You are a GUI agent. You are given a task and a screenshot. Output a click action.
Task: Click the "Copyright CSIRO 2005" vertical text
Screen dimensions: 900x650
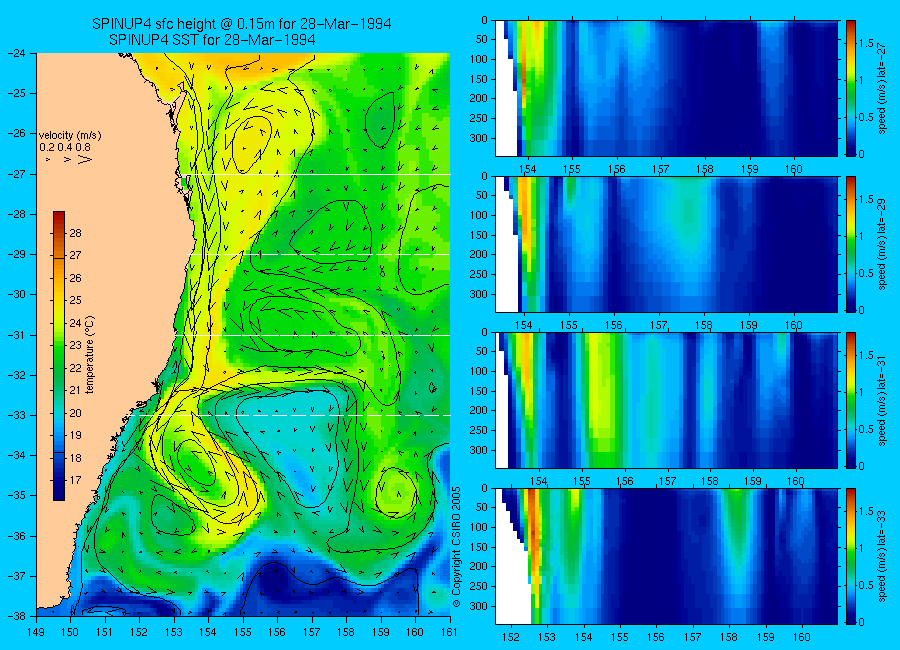456,547
